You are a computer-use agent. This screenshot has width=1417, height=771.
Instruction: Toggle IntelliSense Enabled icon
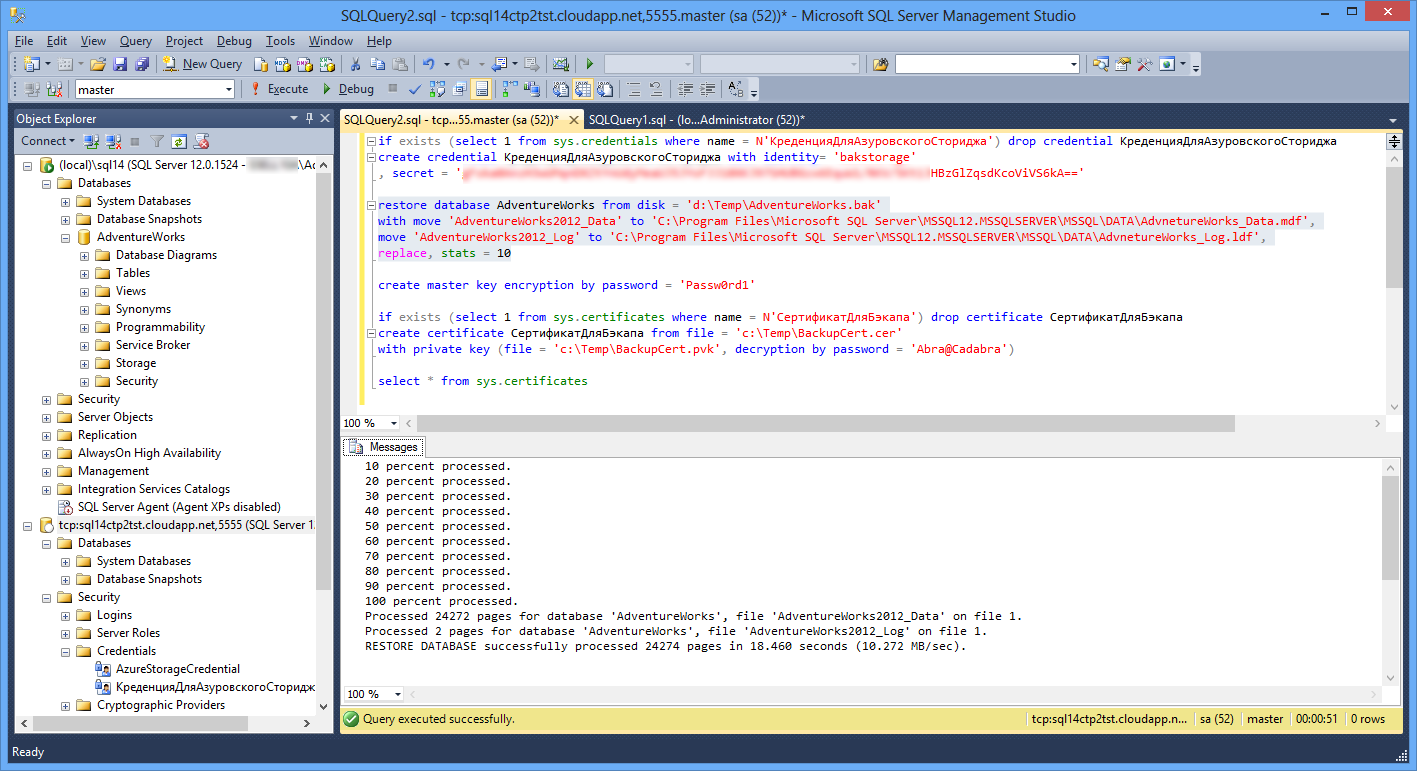click(x=481, y=89)
